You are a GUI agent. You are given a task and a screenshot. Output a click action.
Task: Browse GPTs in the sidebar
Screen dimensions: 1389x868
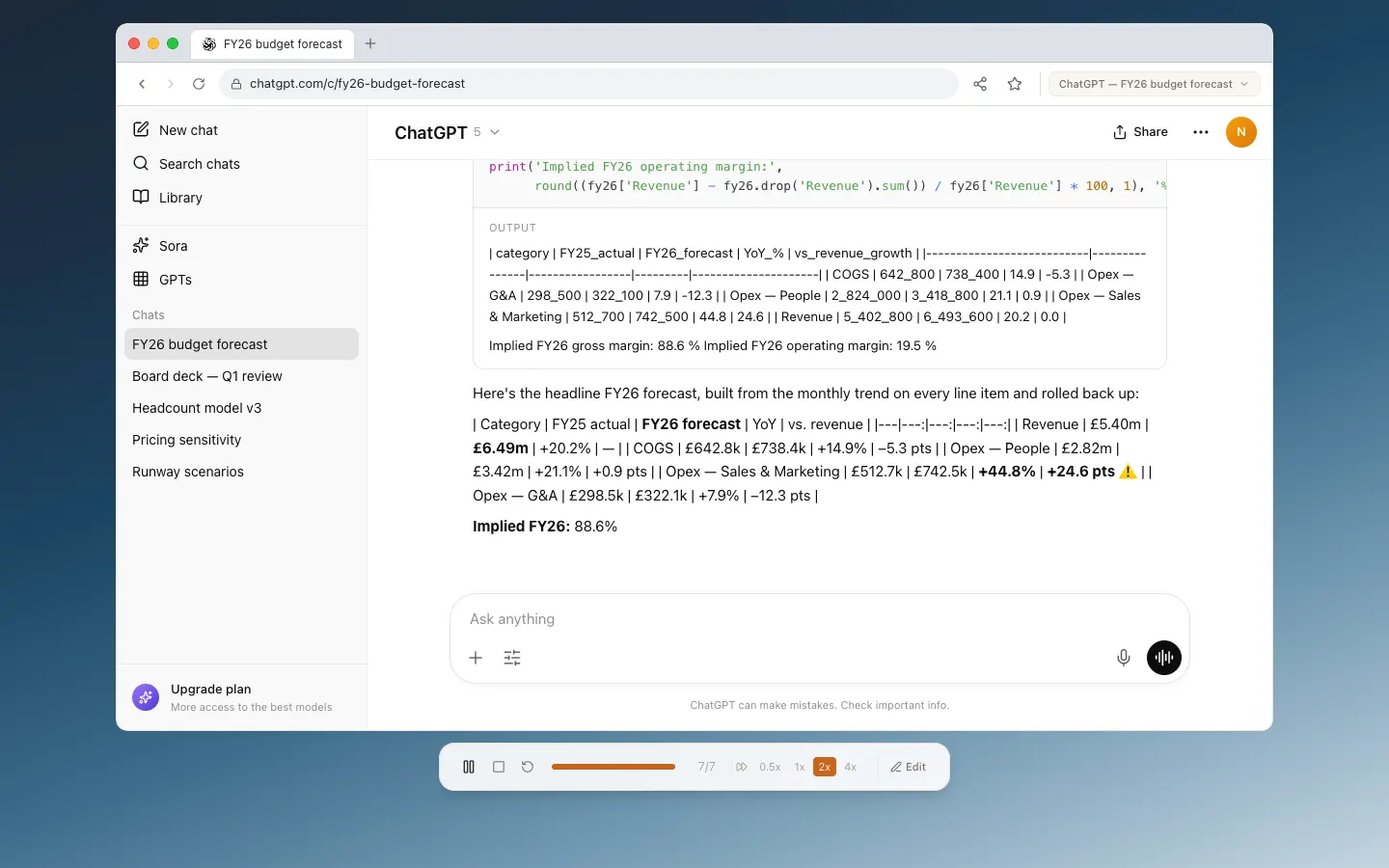[x=176, y=280]
